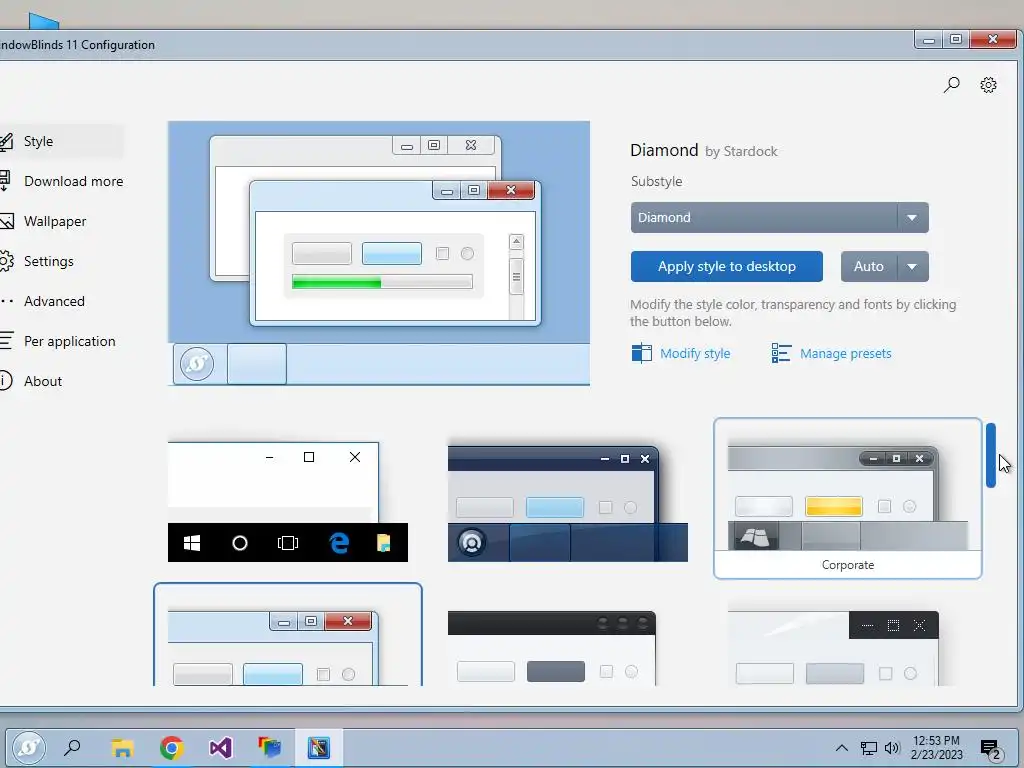Expand the substyle dropdown arrow
Viewport: 1024px width, 768px height.
click(x=912, y=217)
